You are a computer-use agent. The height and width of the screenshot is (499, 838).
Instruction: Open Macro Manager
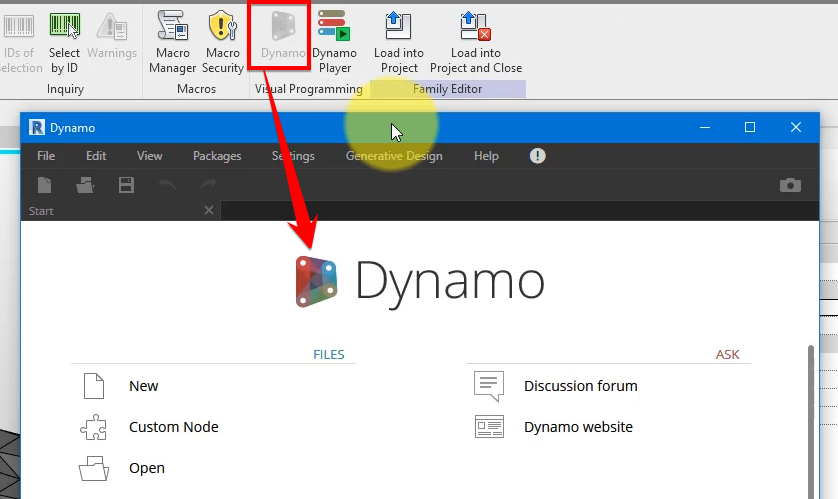click(x=173, y=44)
